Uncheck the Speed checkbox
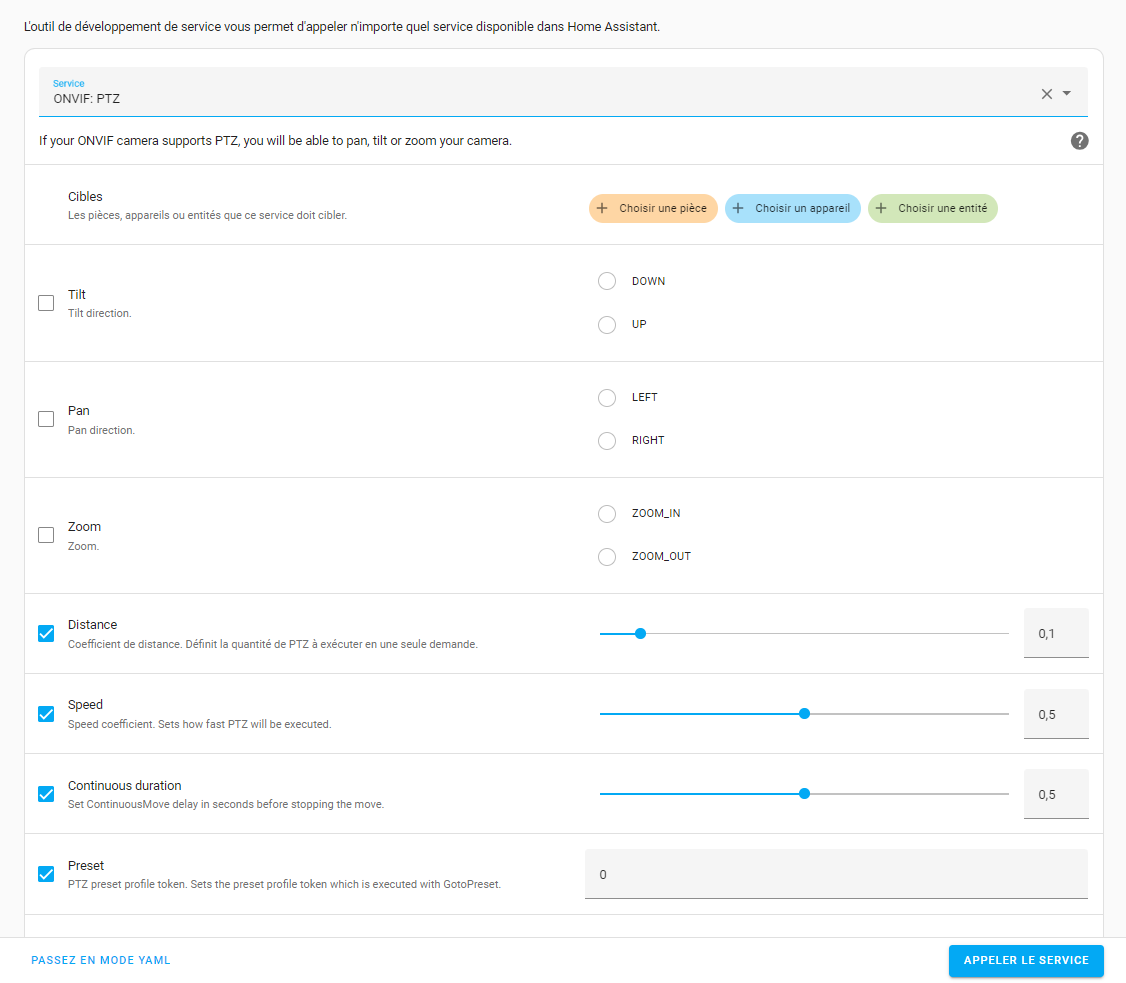The width and height of the screenshot is (1126, 983). (46, 714)
